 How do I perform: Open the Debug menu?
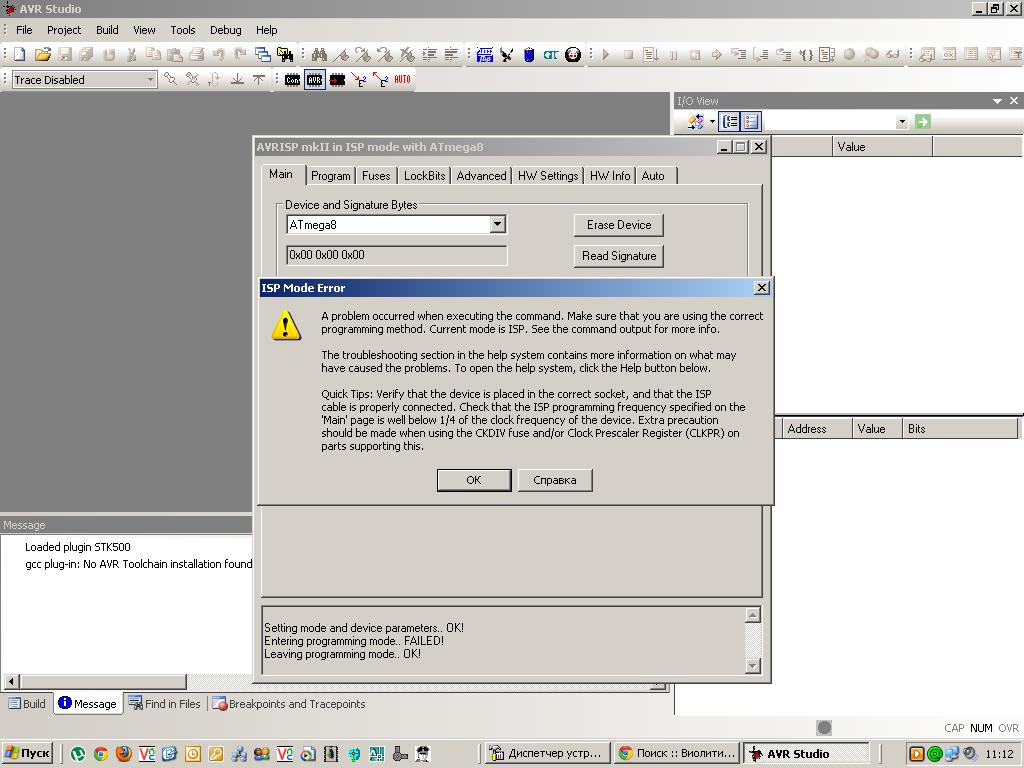pos(225,30)
